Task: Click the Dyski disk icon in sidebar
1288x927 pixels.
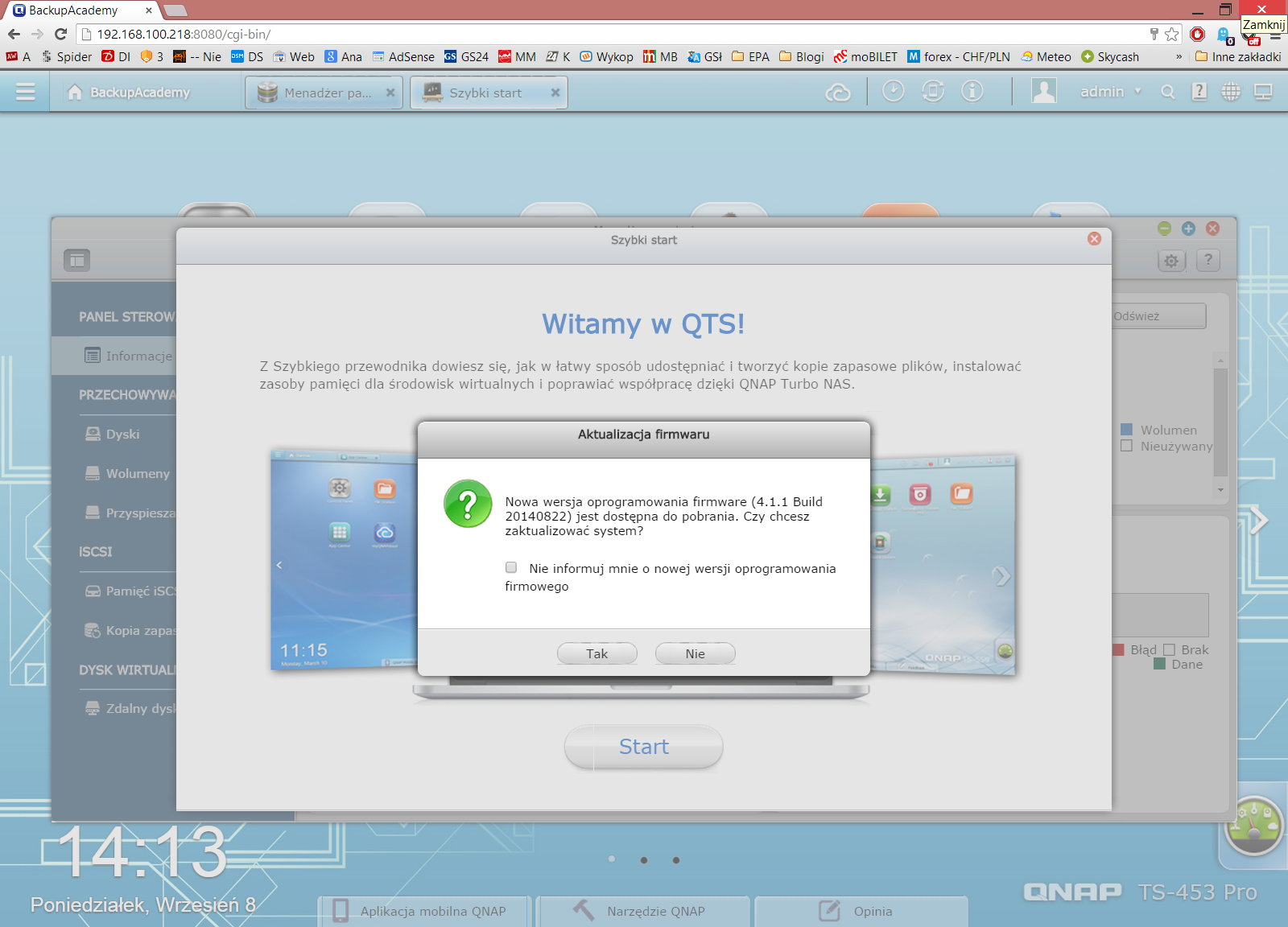Action: click(93, 434)
